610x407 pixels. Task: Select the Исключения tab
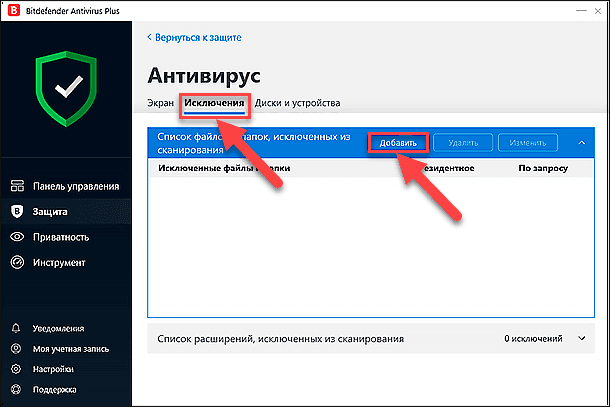214,103
